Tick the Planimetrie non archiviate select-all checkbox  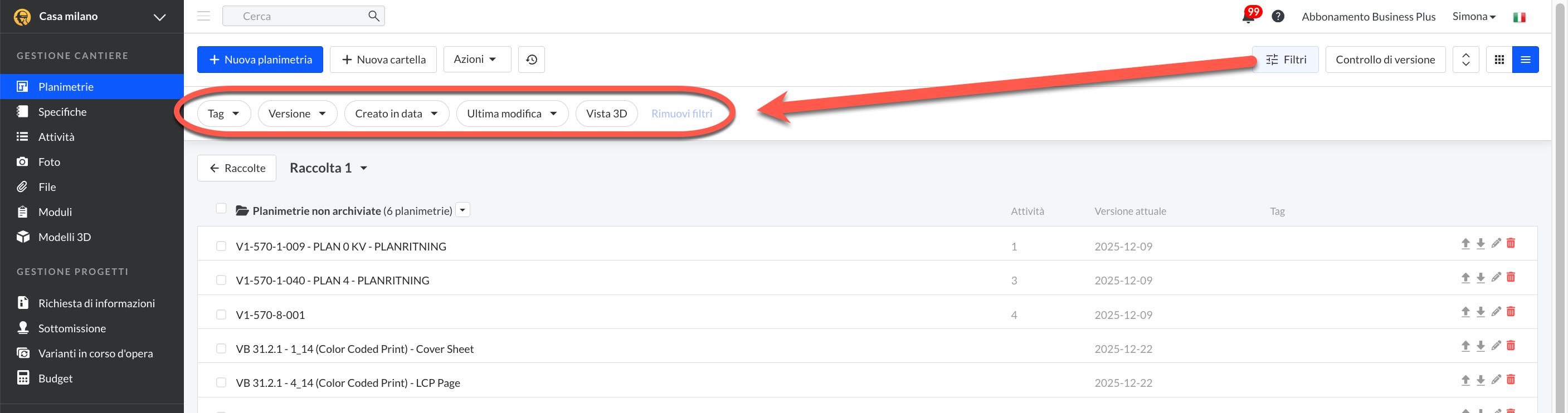click(x=221, y=209)
